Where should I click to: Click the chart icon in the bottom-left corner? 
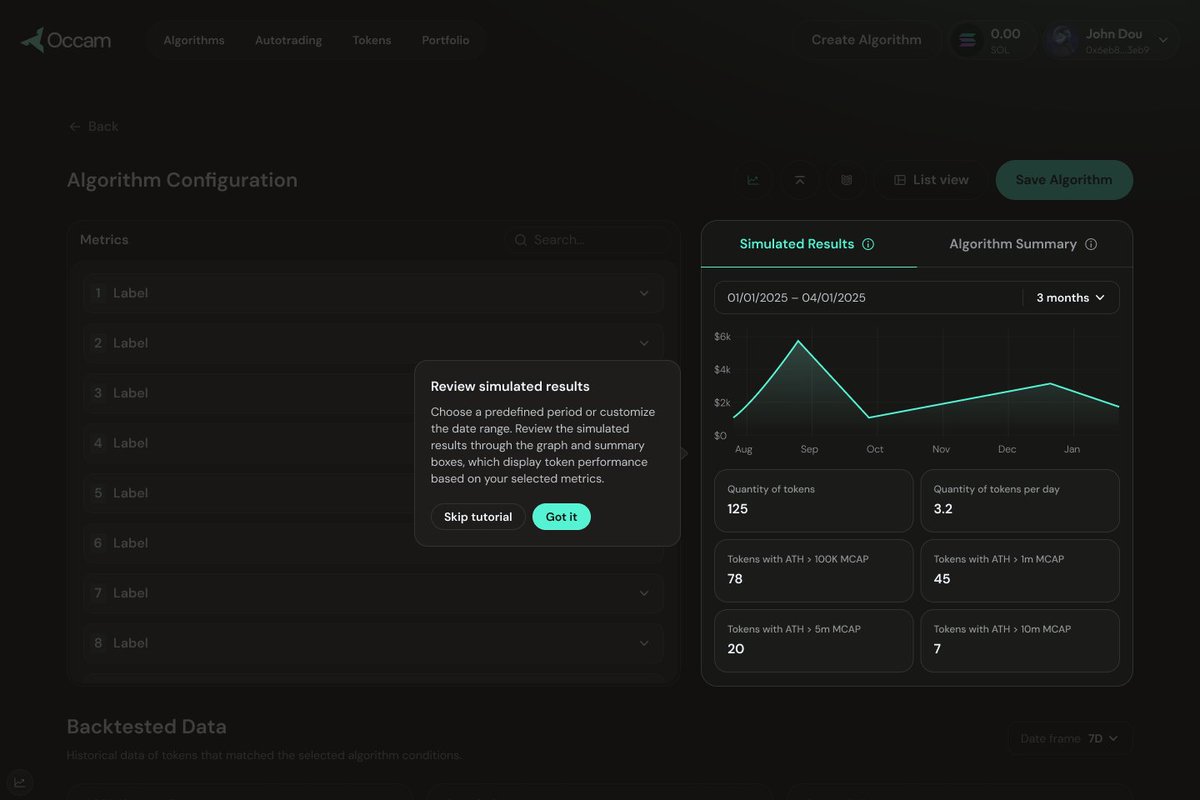click(x=19, y=782)
